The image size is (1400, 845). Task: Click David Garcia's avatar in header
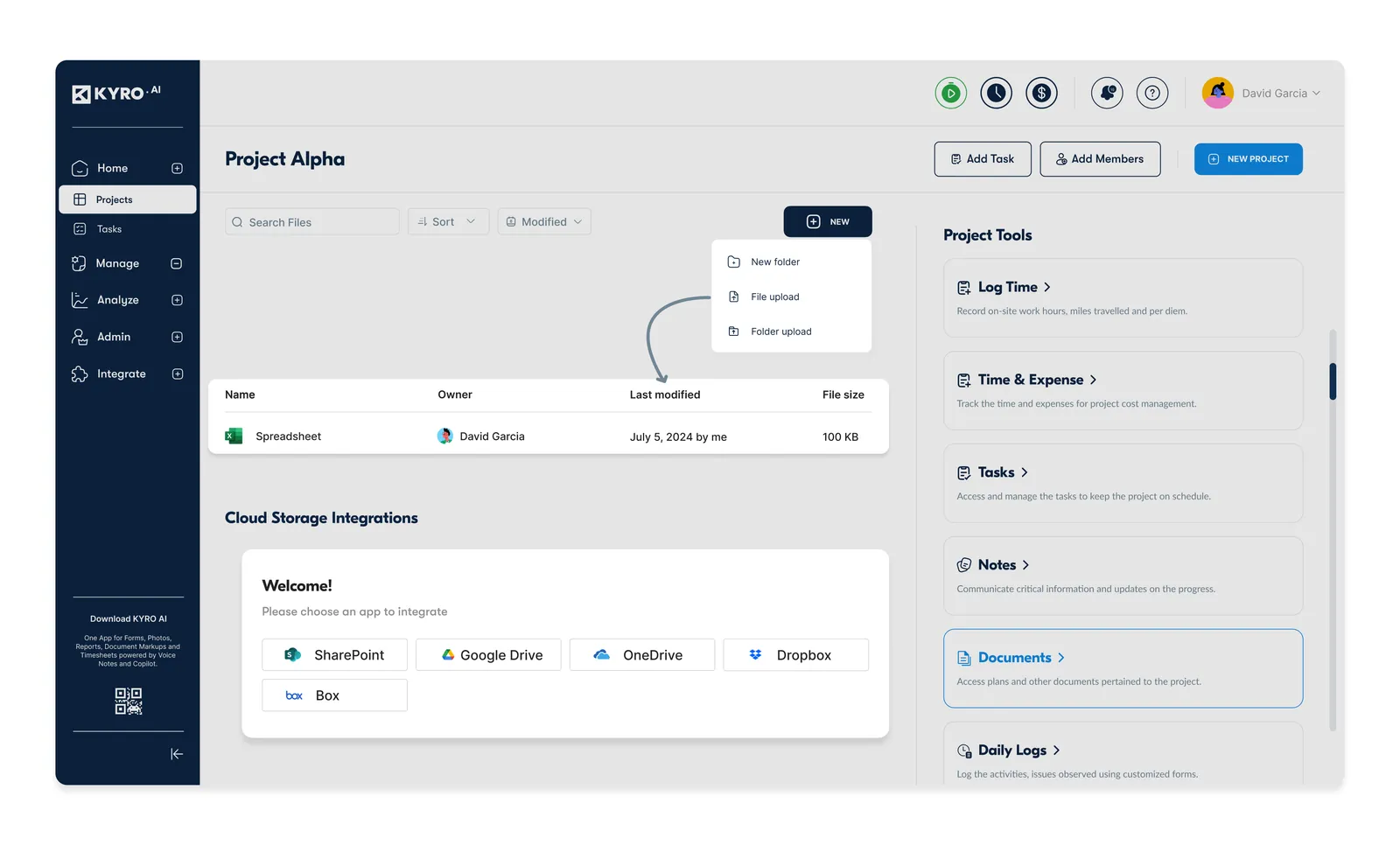click(x=1217, y=93)
